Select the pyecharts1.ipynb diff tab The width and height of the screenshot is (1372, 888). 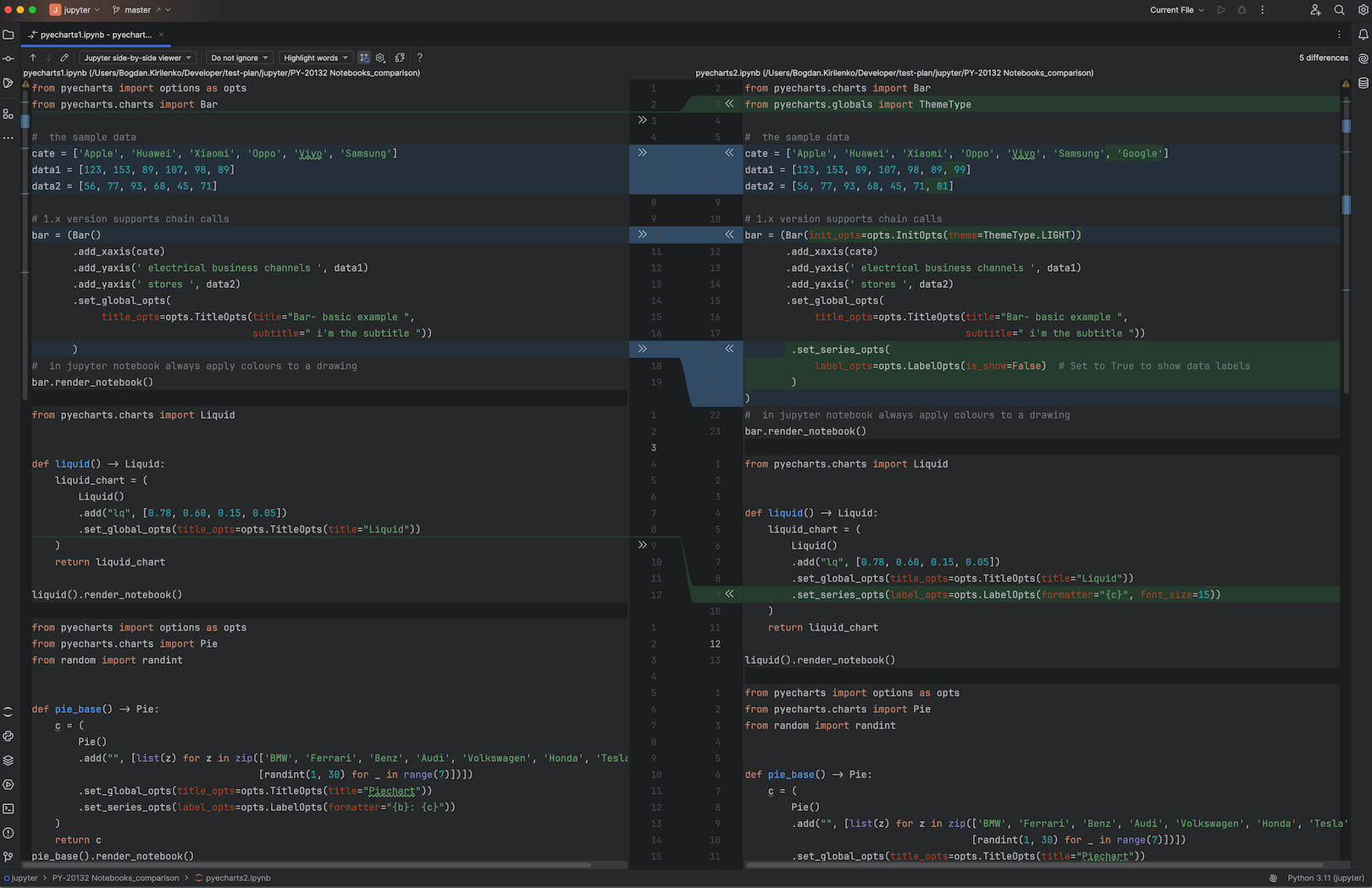click(95, 35)
